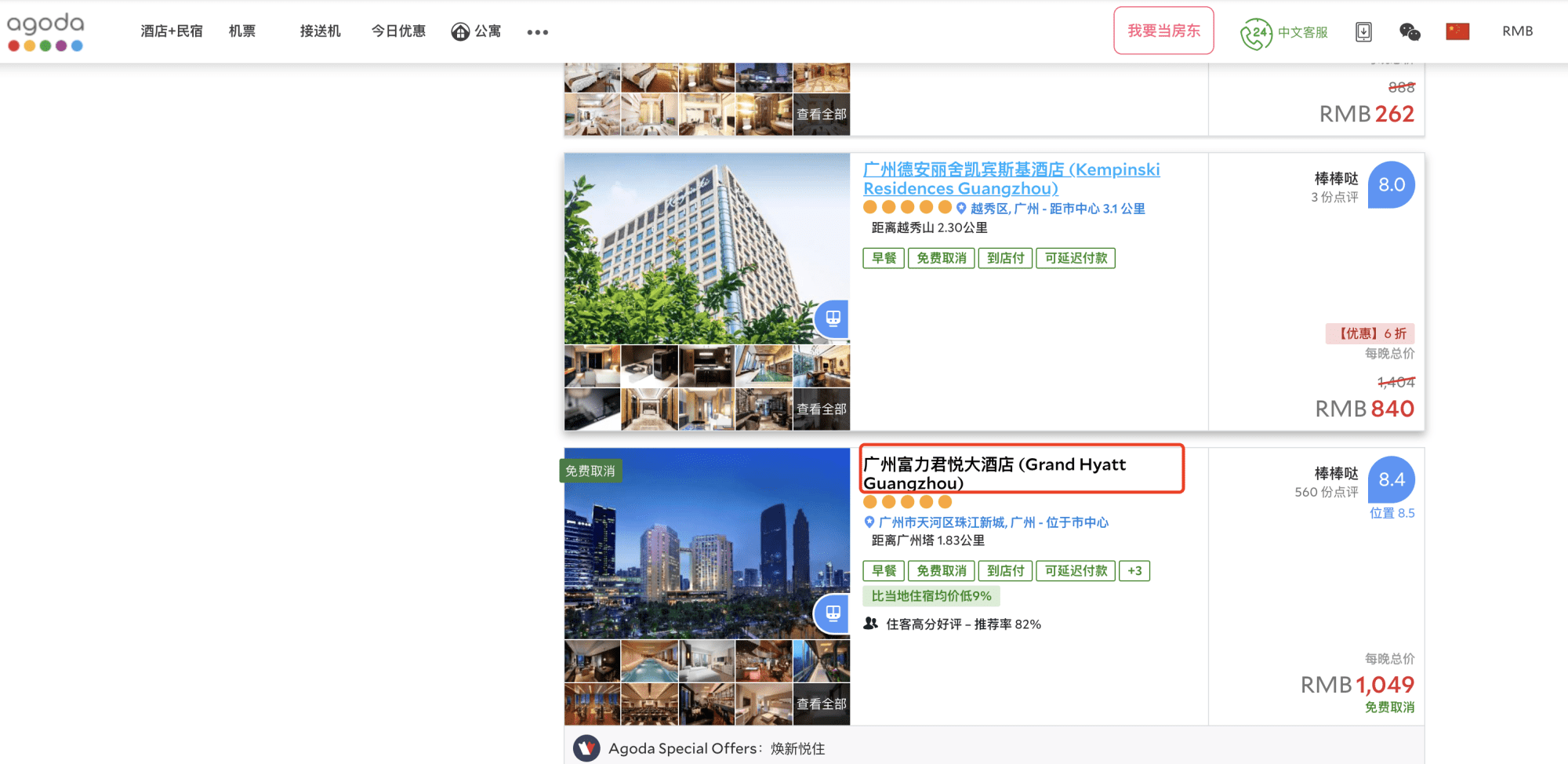Click the 【优惠】6 折 discount badge
1568x764 pixels.
(1370, 333)
